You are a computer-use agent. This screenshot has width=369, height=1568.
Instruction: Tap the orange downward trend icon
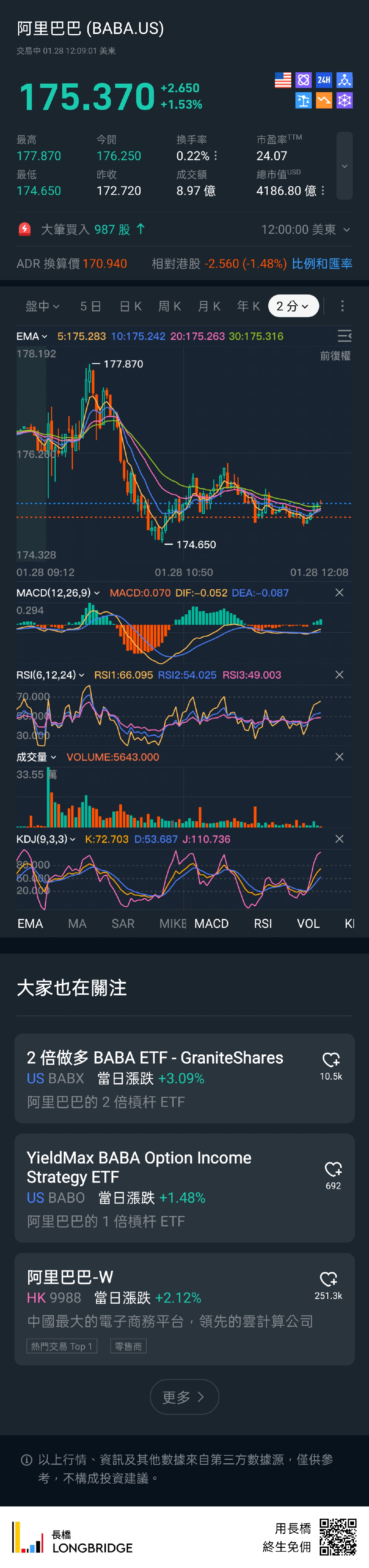click(324, 100)
